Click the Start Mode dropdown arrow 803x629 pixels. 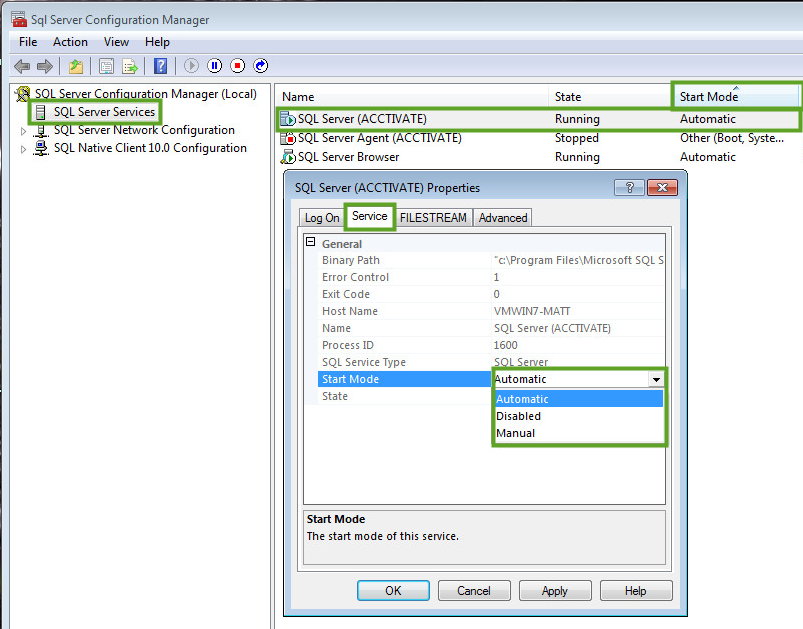click(656, 380)
